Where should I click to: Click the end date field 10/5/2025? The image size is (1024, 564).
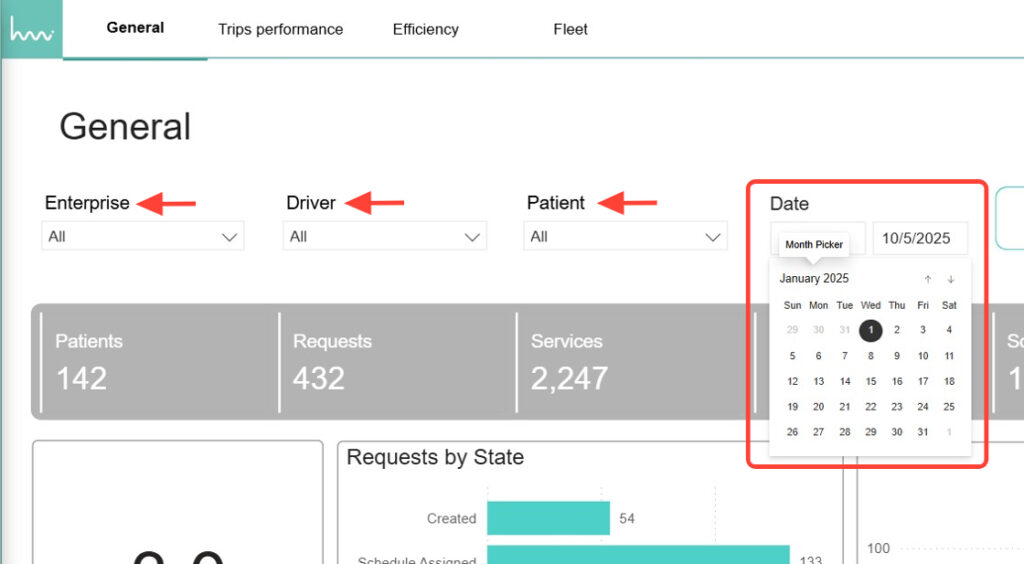(x=919, y=238)
